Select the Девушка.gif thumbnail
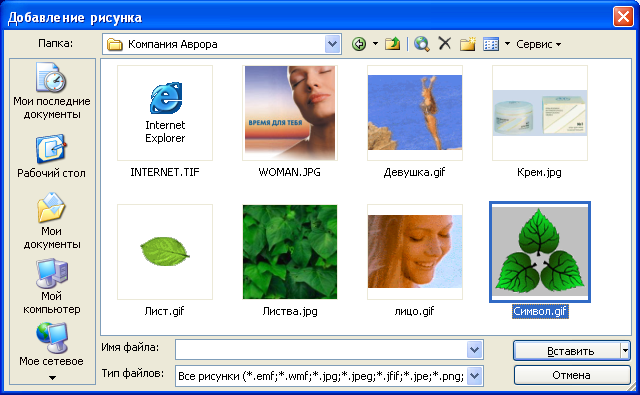This screenshot has width=640, height=395. [415, 113]
